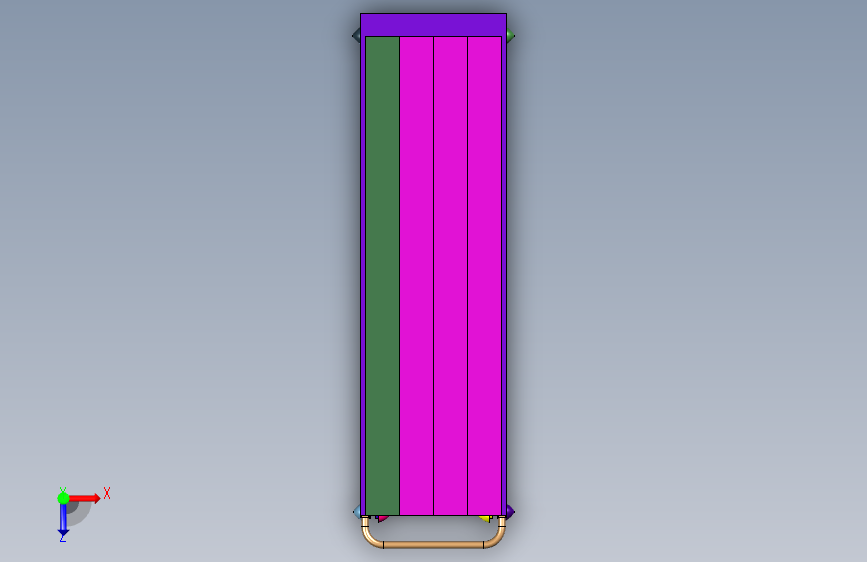Select the copper tube handle's straight section
The image size is (867, 562).
click(x=434, y=545)
